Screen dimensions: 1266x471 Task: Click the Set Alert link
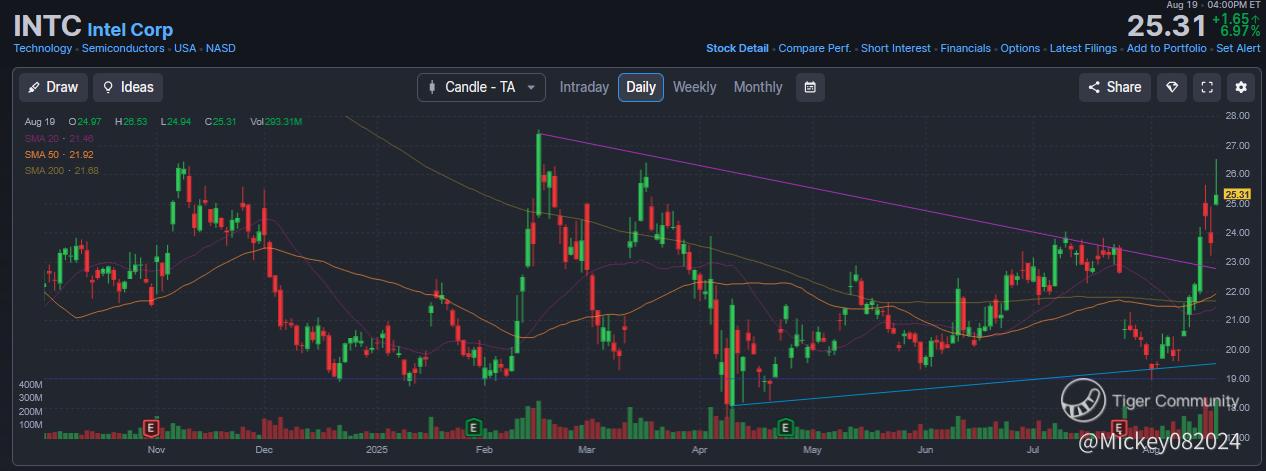click(x=1238, y=48)
